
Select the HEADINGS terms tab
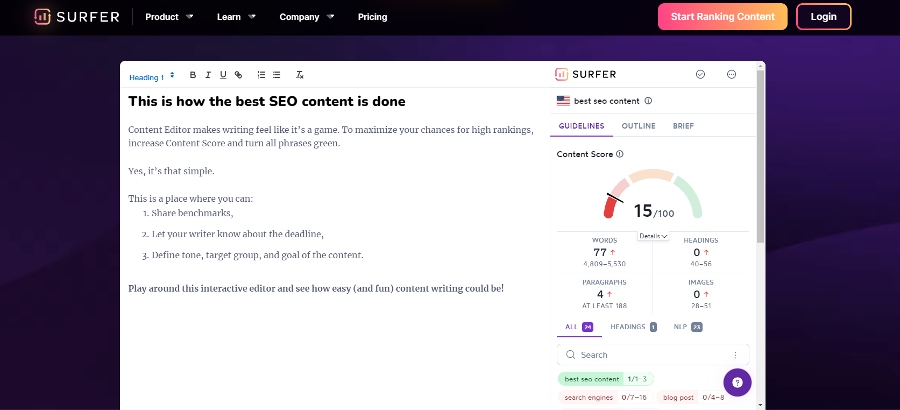[633, 327]
